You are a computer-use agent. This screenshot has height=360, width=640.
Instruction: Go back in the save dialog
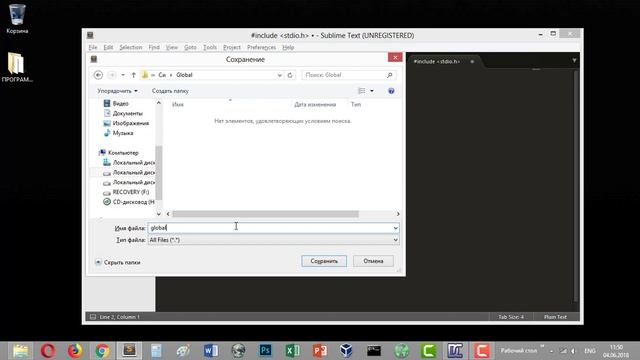click(x=98, y=75)
